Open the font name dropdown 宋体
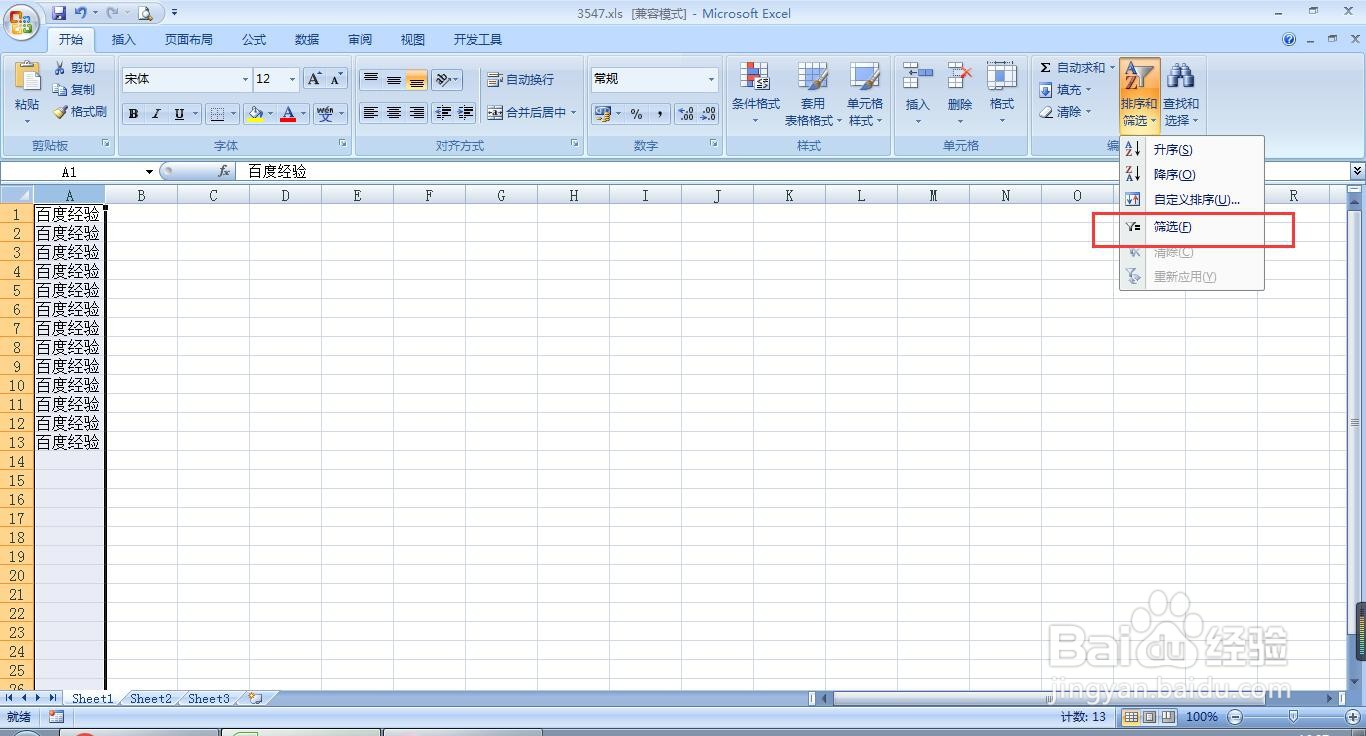1366x736 pixels. (245, 79)
